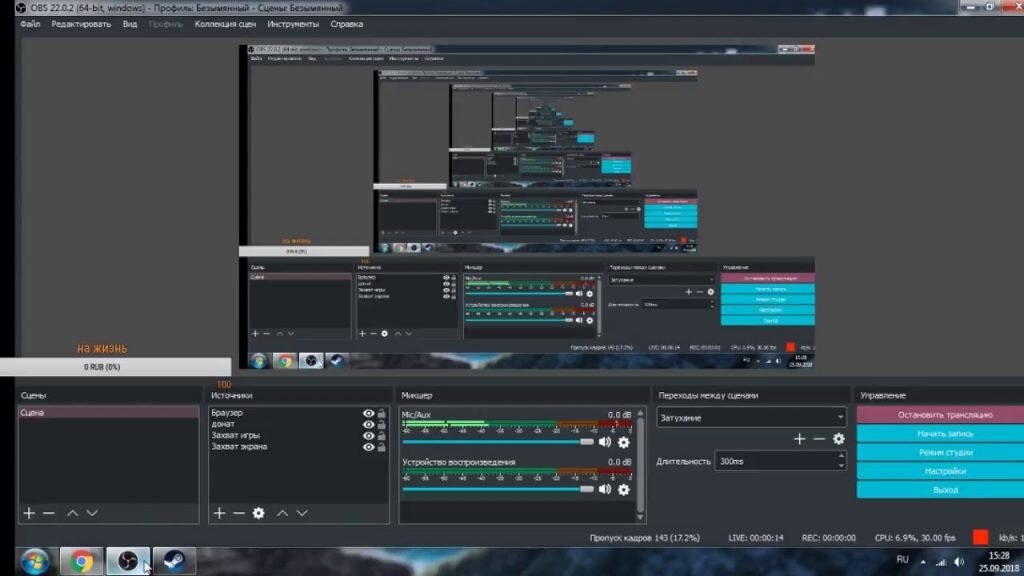The image size is (1024, 576).
Task: Open Steam from taskbar
Action: click(x=174, y=562)
